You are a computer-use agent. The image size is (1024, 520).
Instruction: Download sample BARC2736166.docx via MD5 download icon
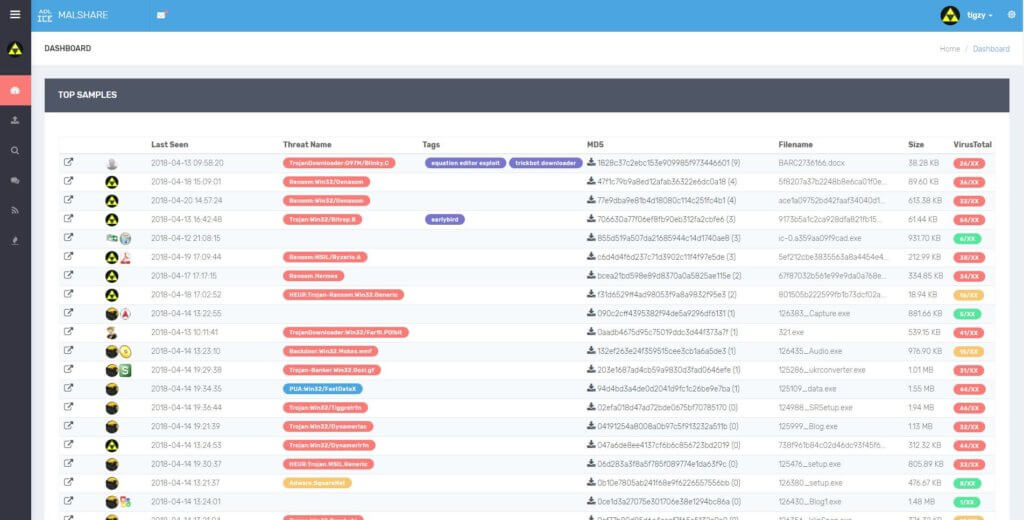tap(591, 162)
